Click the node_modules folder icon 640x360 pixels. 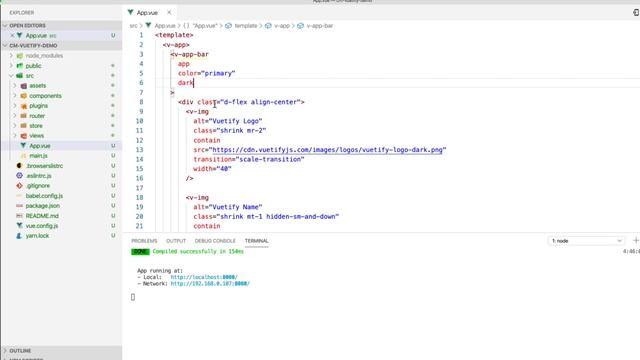(20, 56)
